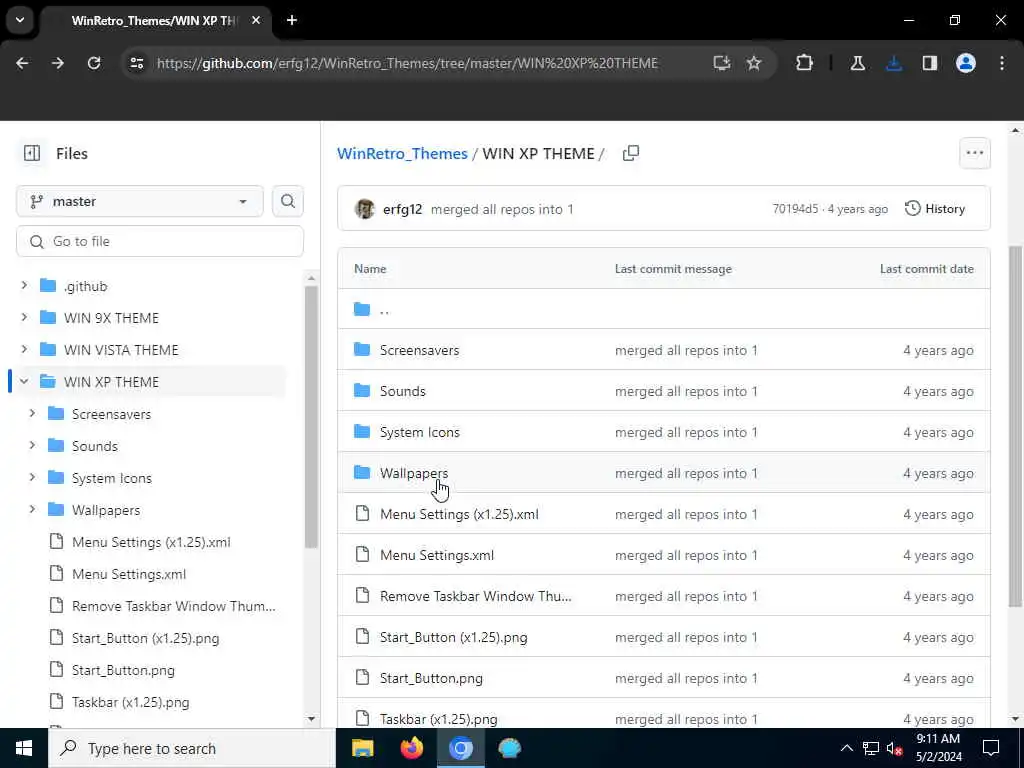Viewport: 1024px width, 768px height.
Task: Open the Downloads icon in toolbar
Action: point(894,63)
